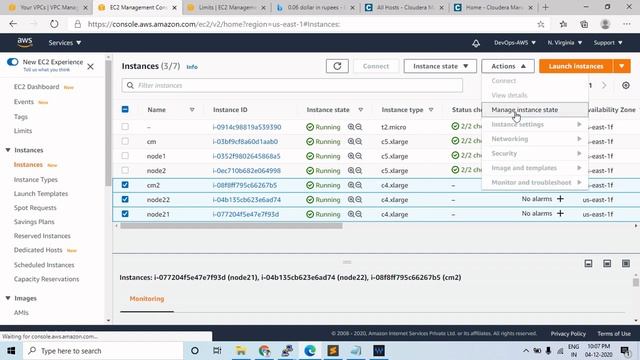Screen dimensions: 640x360
Task: Click the Launch instances button
Action: [576, 66]
